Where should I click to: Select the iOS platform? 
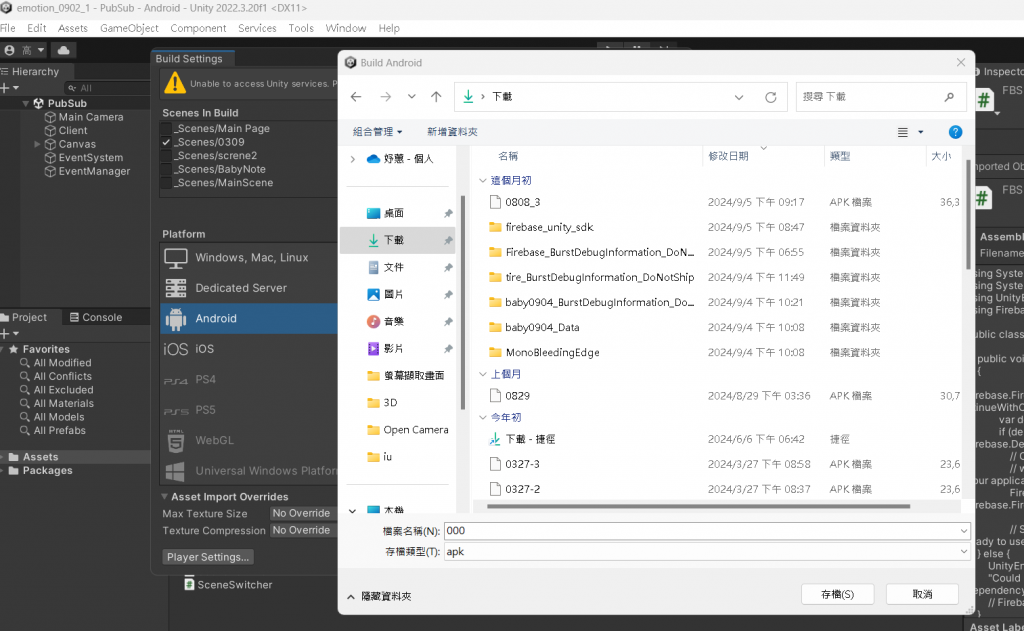pyautogui.click(x=249, y=349)
